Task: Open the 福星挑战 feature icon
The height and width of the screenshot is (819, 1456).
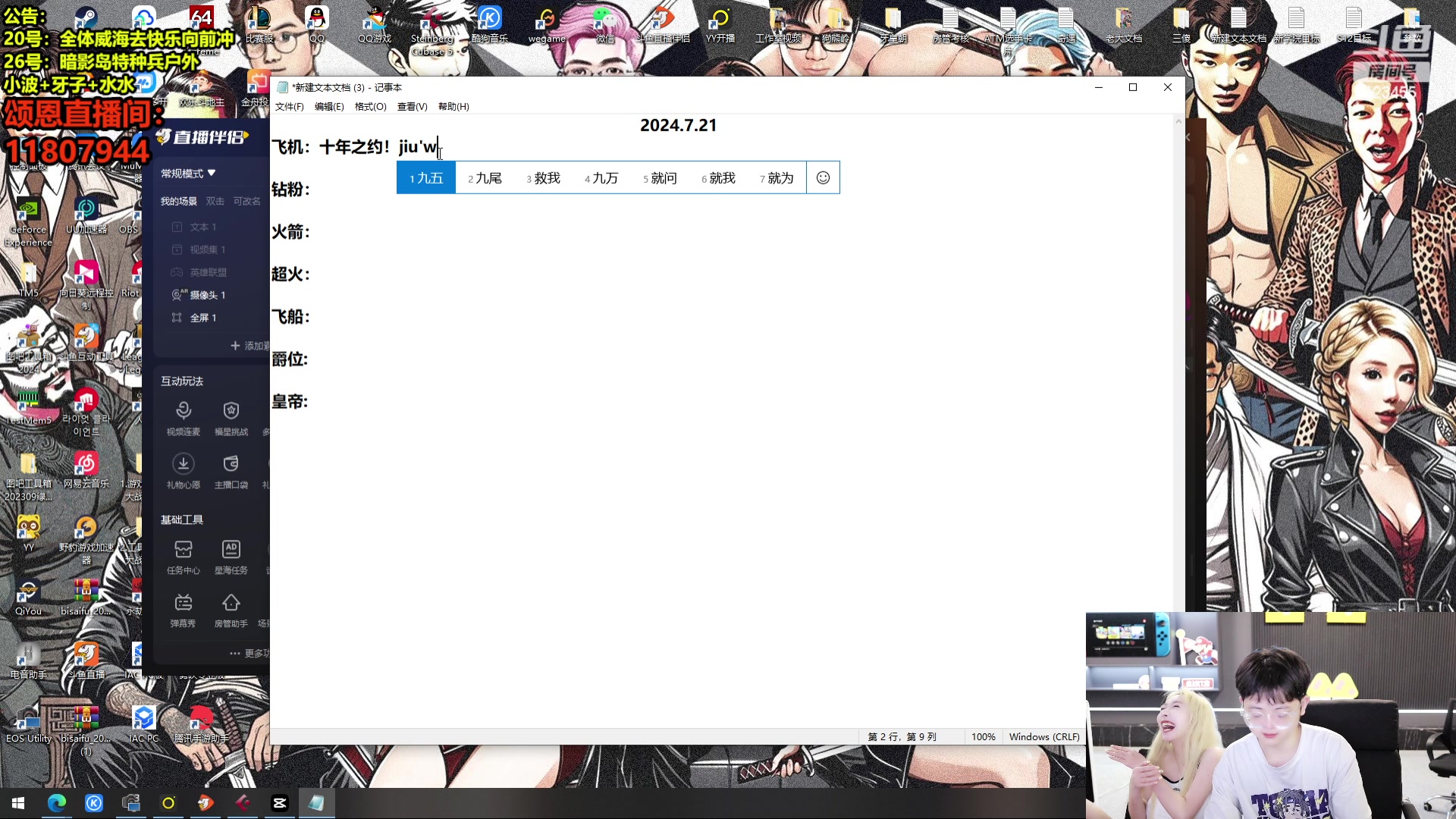Action: (231, 412)
